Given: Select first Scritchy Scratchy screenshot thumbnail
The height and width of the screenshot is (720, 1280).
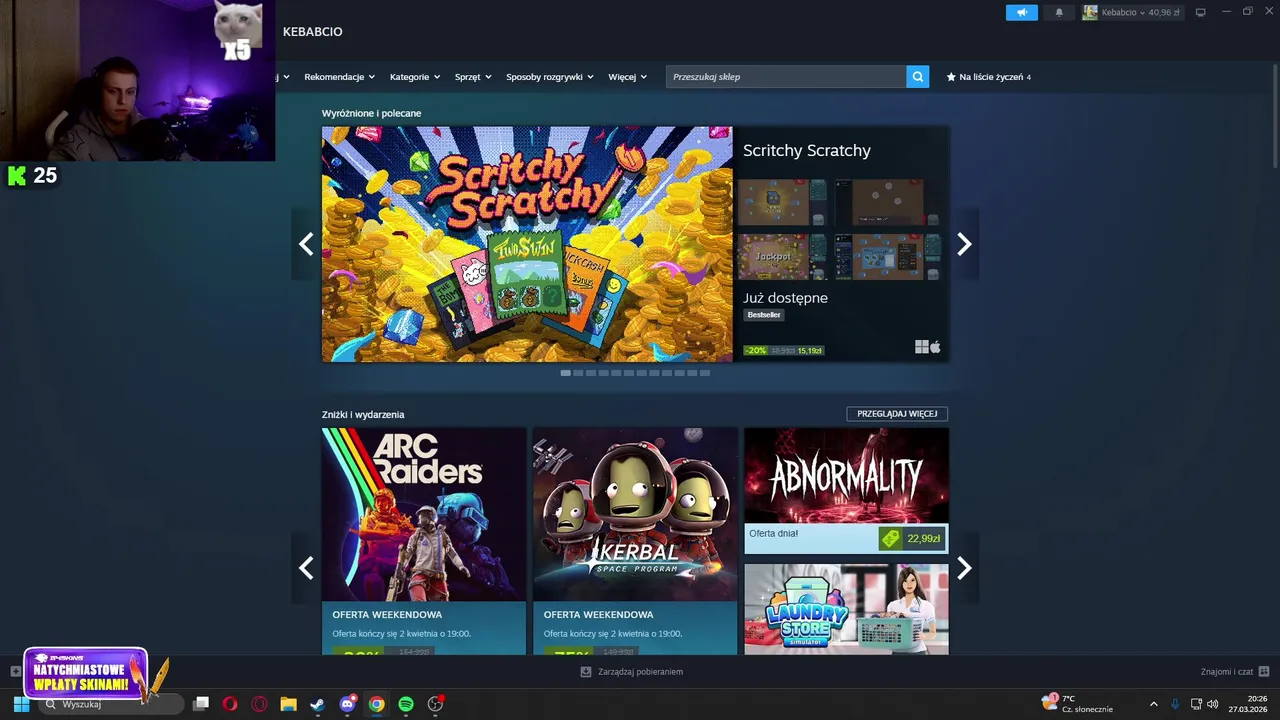Looking at the screenshot, I should click(x=782, y=202).
